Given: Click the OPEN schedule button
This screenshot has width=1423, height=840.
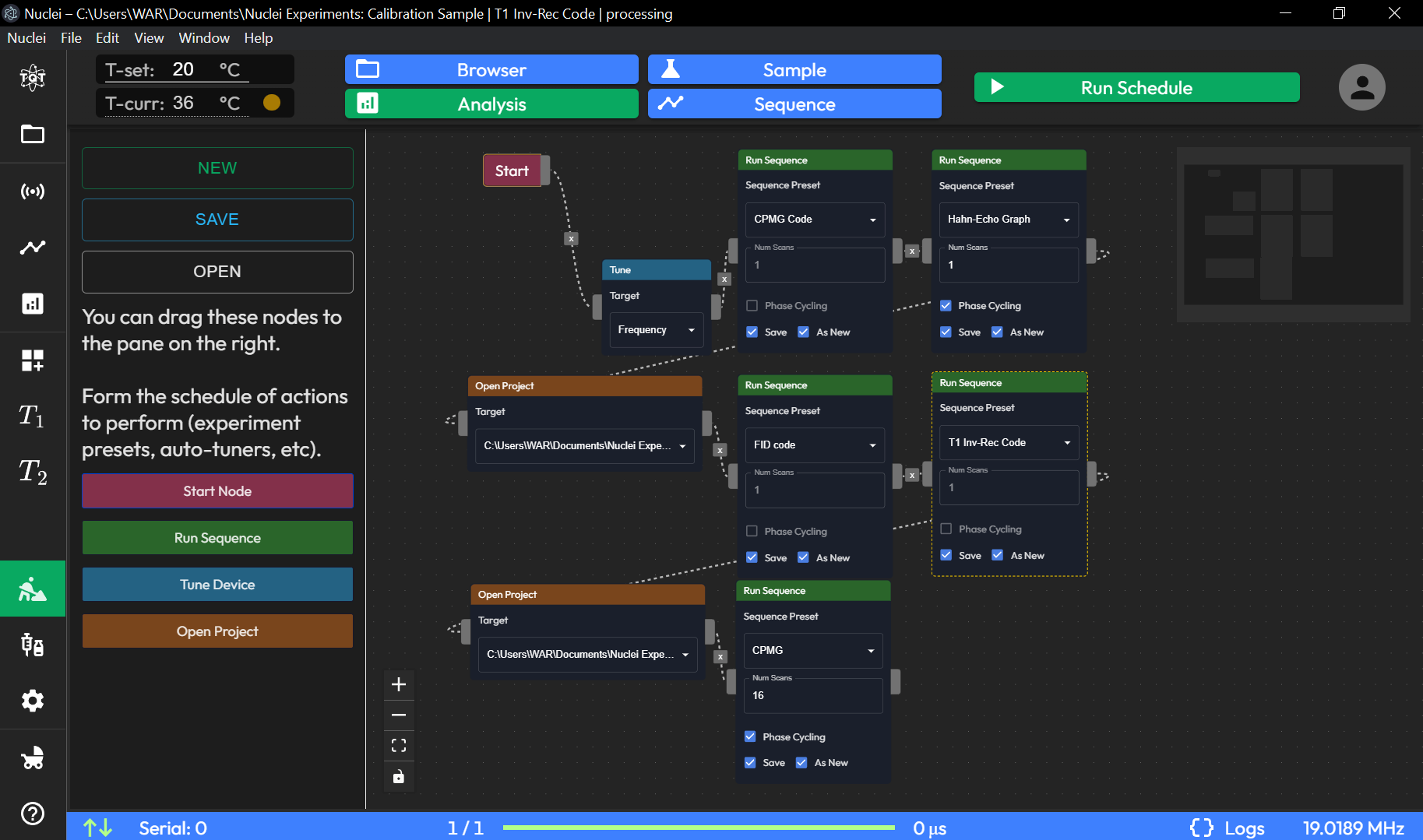Looking at the screenshot, I should point(217,272).
